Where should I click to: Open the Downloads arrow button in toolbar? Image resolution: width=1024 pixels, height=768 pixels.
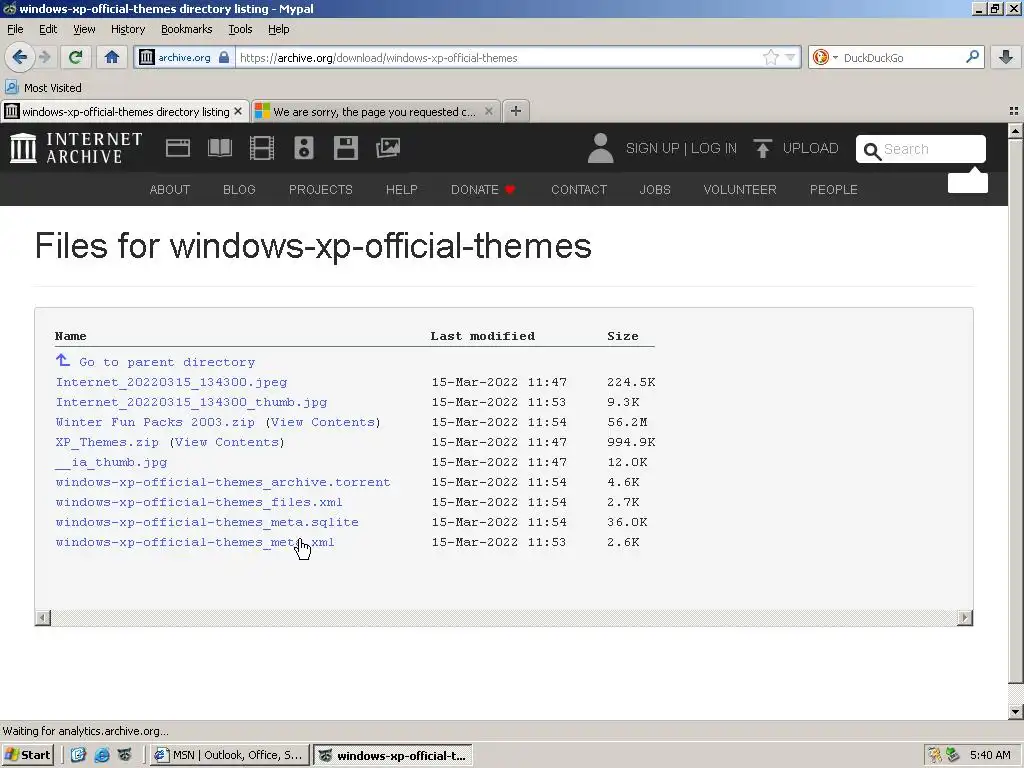coord(1006,57)
